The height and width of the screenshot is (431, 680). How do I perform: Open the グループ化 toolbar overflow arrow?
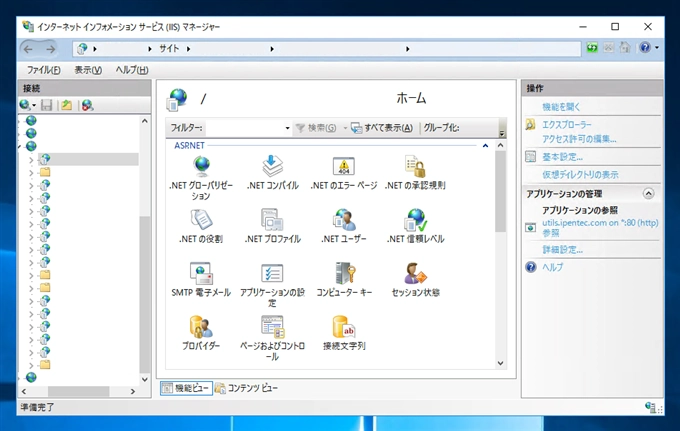pyautogui.click(x=502, y=133)
